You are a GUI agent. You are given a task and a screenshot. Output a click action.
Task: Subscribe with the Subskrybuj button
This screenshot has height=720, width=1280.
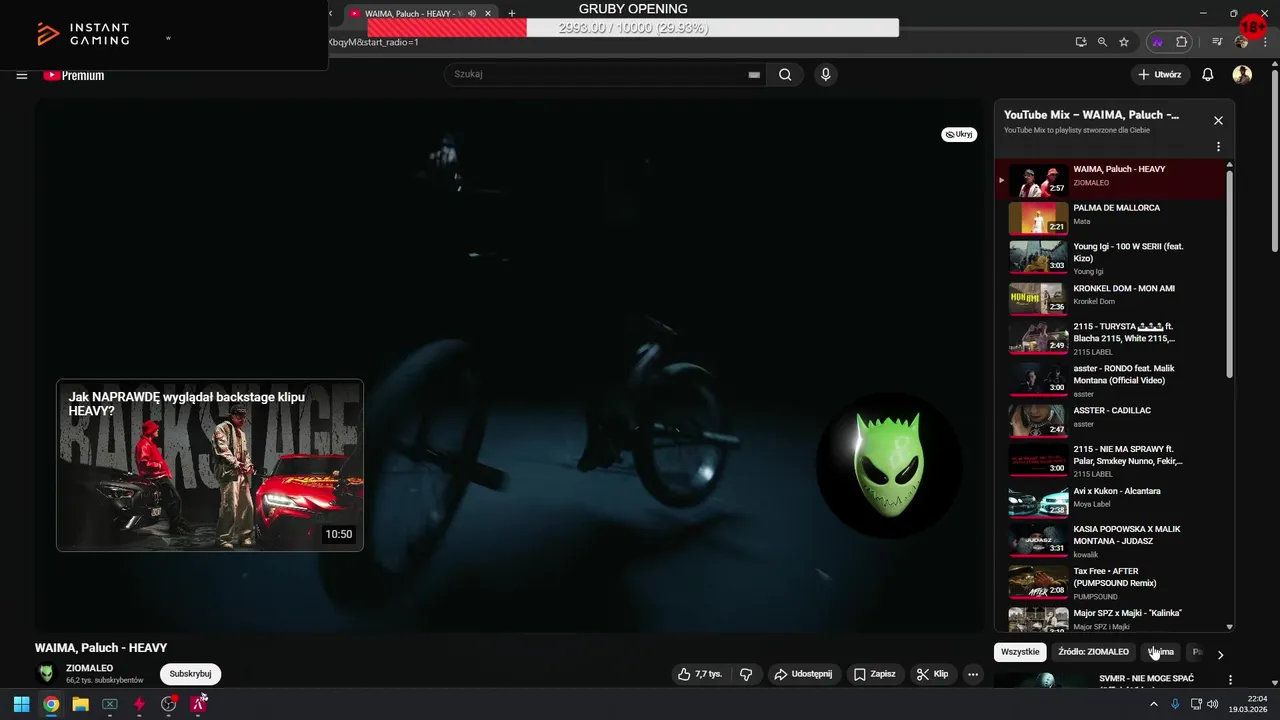[x=190, y=674]
